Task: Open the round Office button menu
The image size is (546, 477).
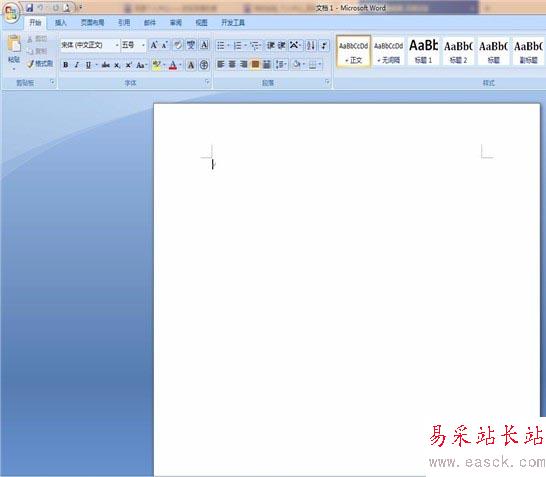Action: (11, 13)
